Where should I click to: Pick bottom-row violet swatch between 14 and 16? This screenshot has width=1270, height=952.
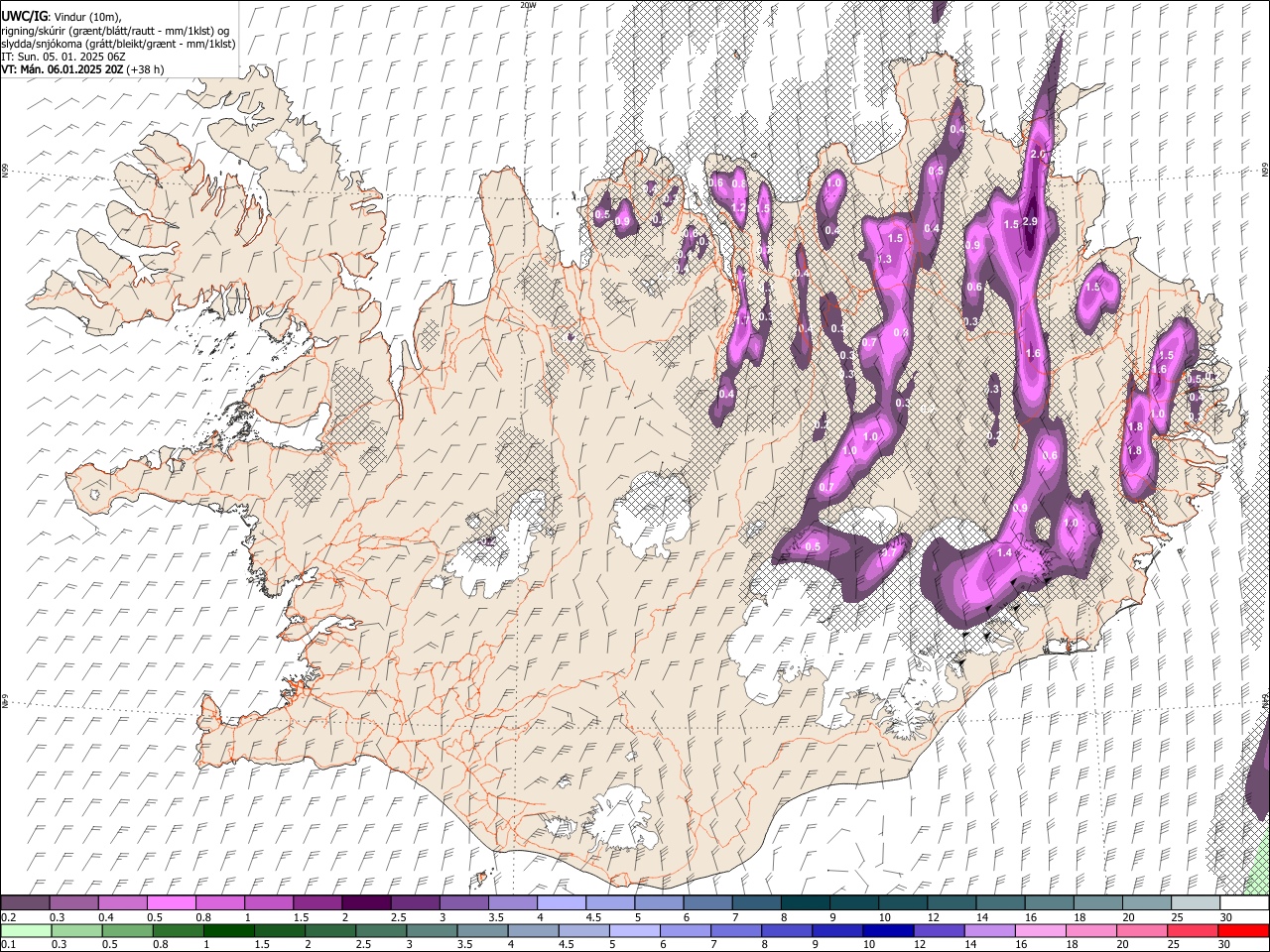point(990,930)
